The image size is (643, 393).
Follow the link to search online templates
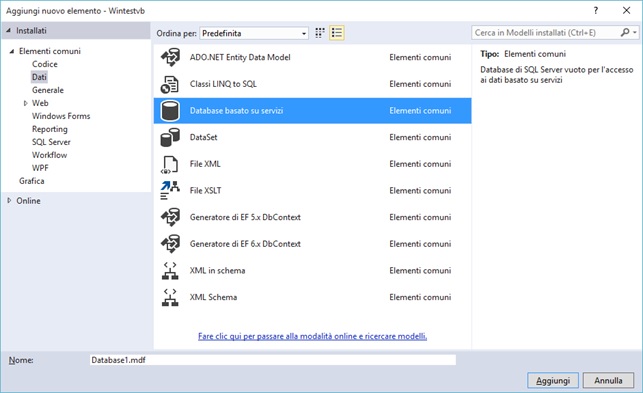point(312,336)
